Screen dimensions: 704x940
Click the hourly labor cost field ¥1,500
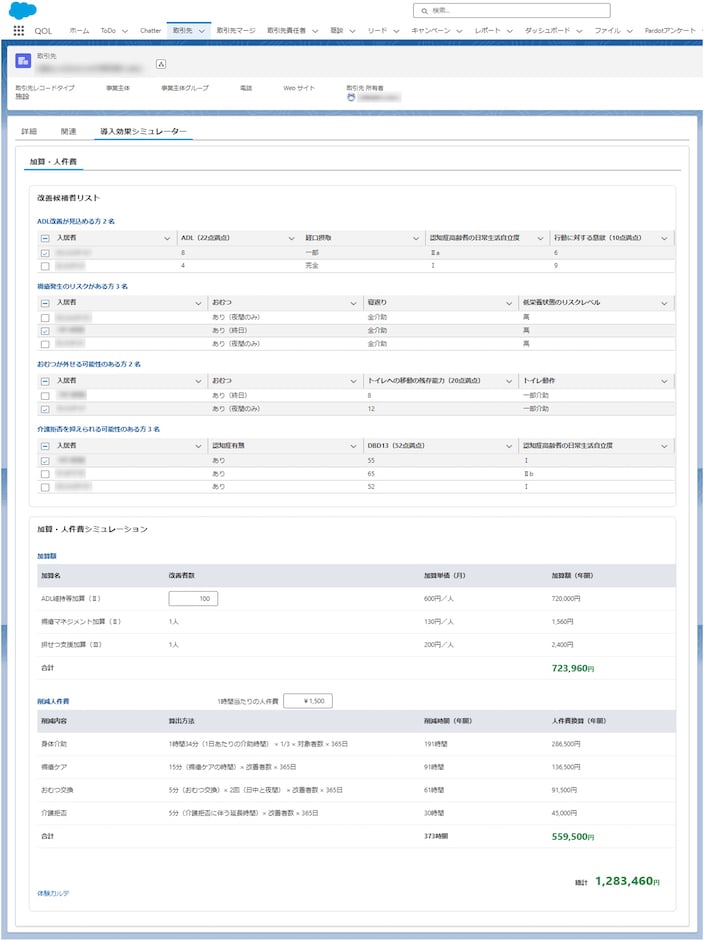308,701
